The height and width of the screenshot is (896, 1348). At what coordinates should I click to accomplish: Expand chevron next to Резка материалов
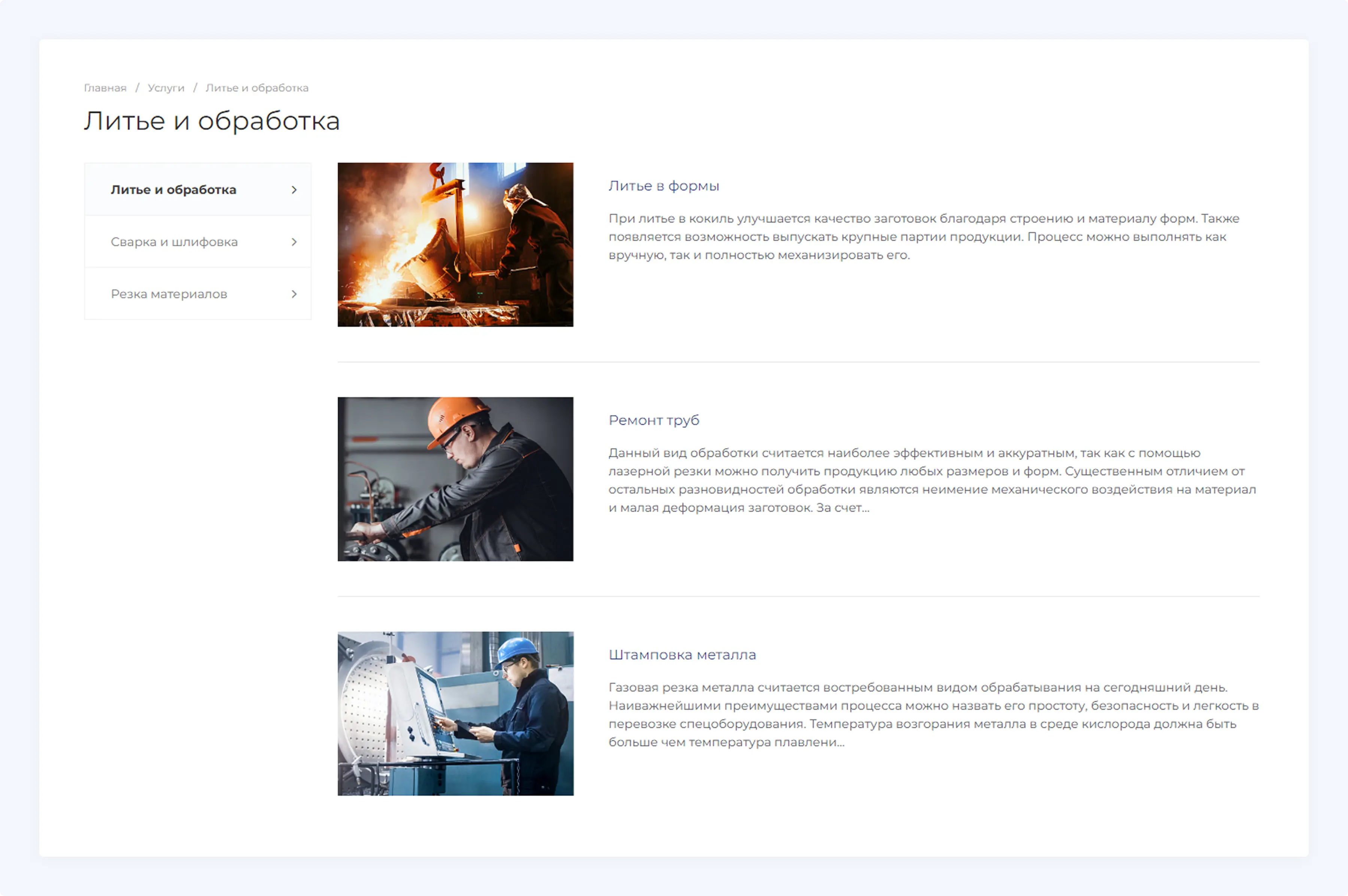(x=294, y=294)
